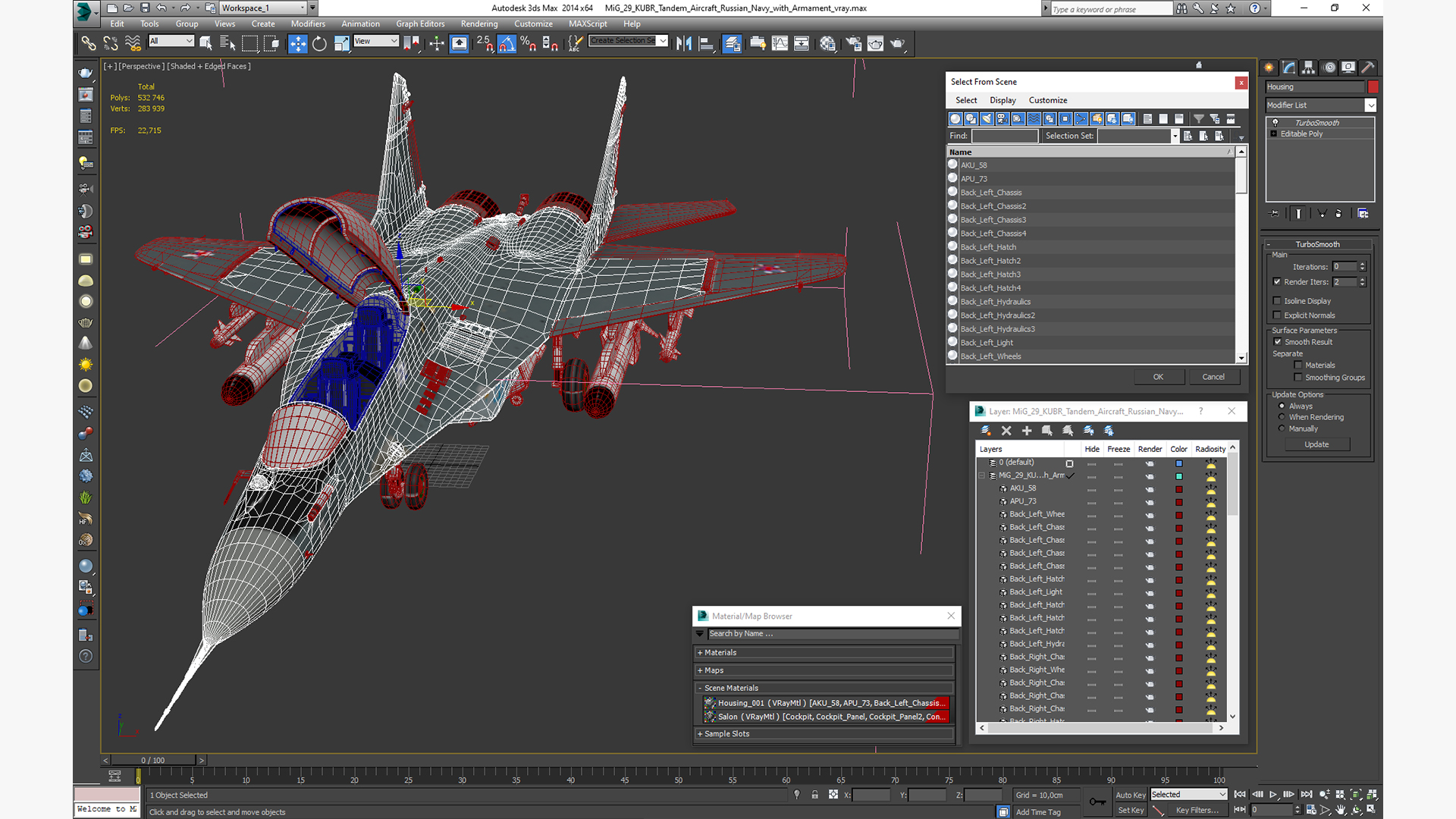Open Select by Name tool in main toolbar
This screenshot has height=819, width=1456.
click(x=227, y=43)
